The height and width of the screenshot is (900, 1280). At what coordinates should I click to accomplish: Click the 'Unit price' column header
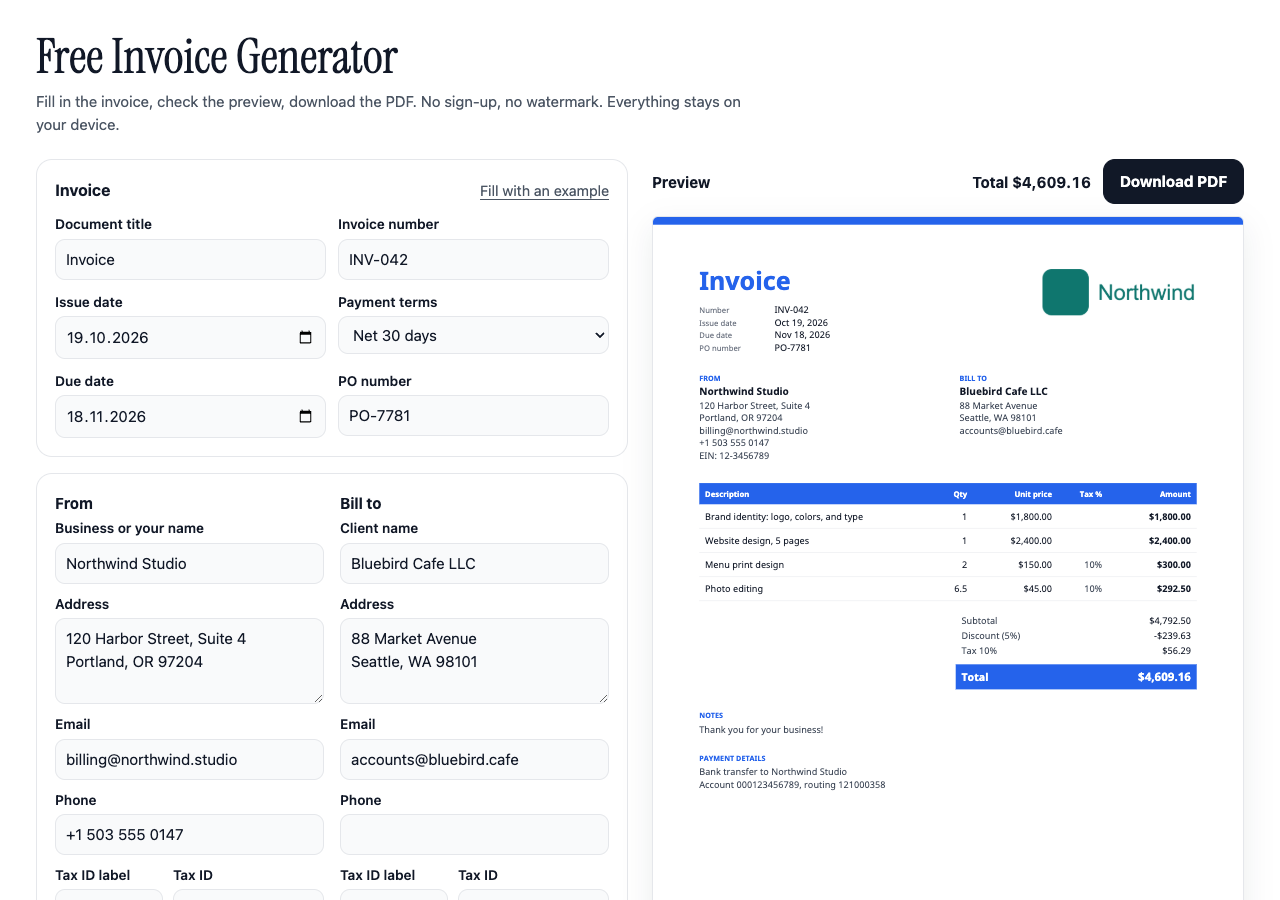[1033, 494]
